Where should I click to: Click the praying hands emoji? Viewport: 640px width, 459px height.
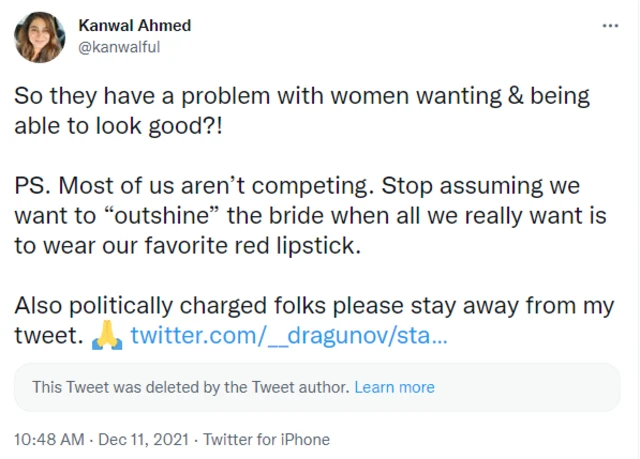pyautogui.click(x=106, y=336)
